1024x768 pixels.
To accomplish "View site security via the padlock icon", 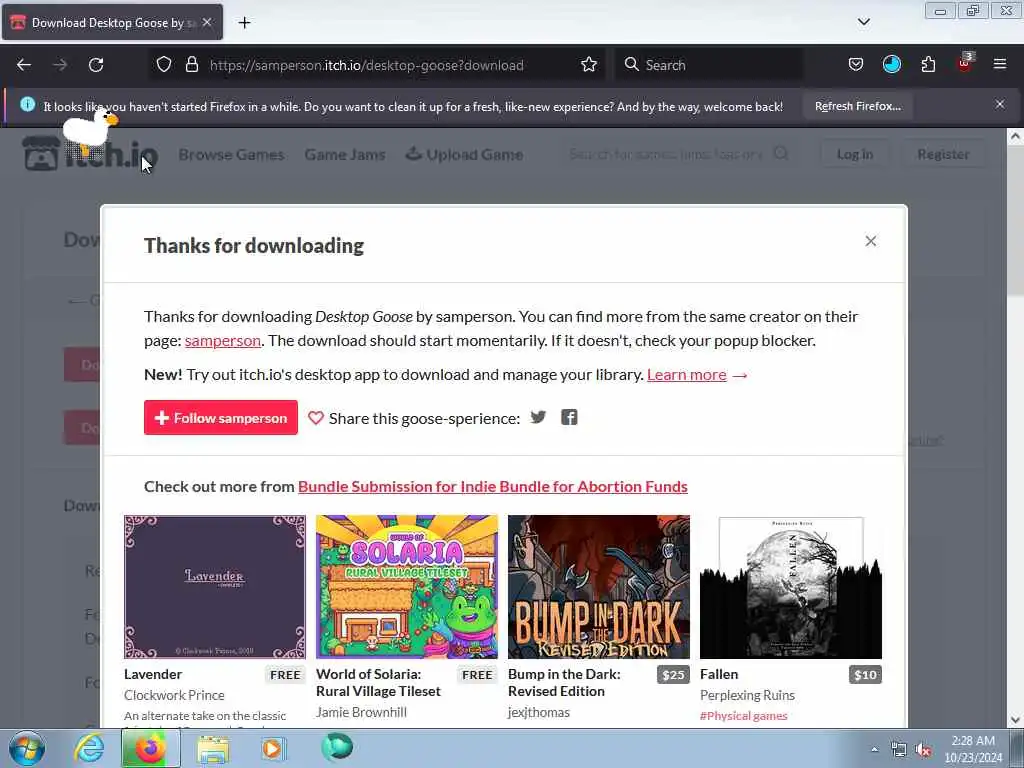I will (x=191, y=65).
